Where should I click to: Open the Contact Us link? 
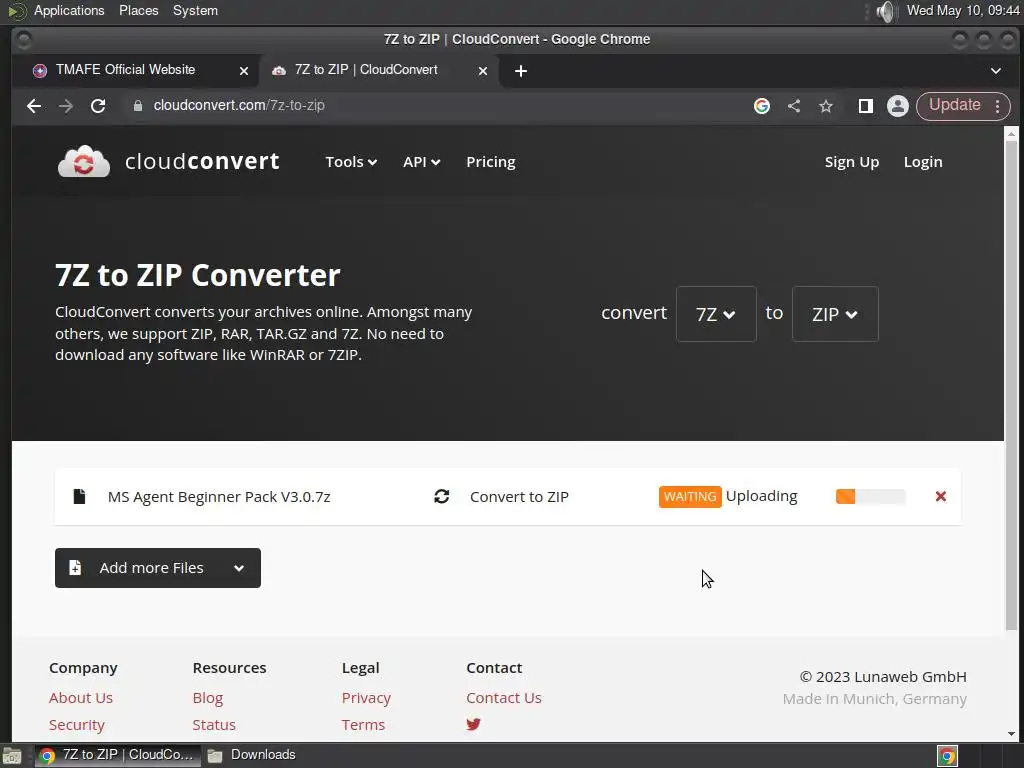coord(504,697)
